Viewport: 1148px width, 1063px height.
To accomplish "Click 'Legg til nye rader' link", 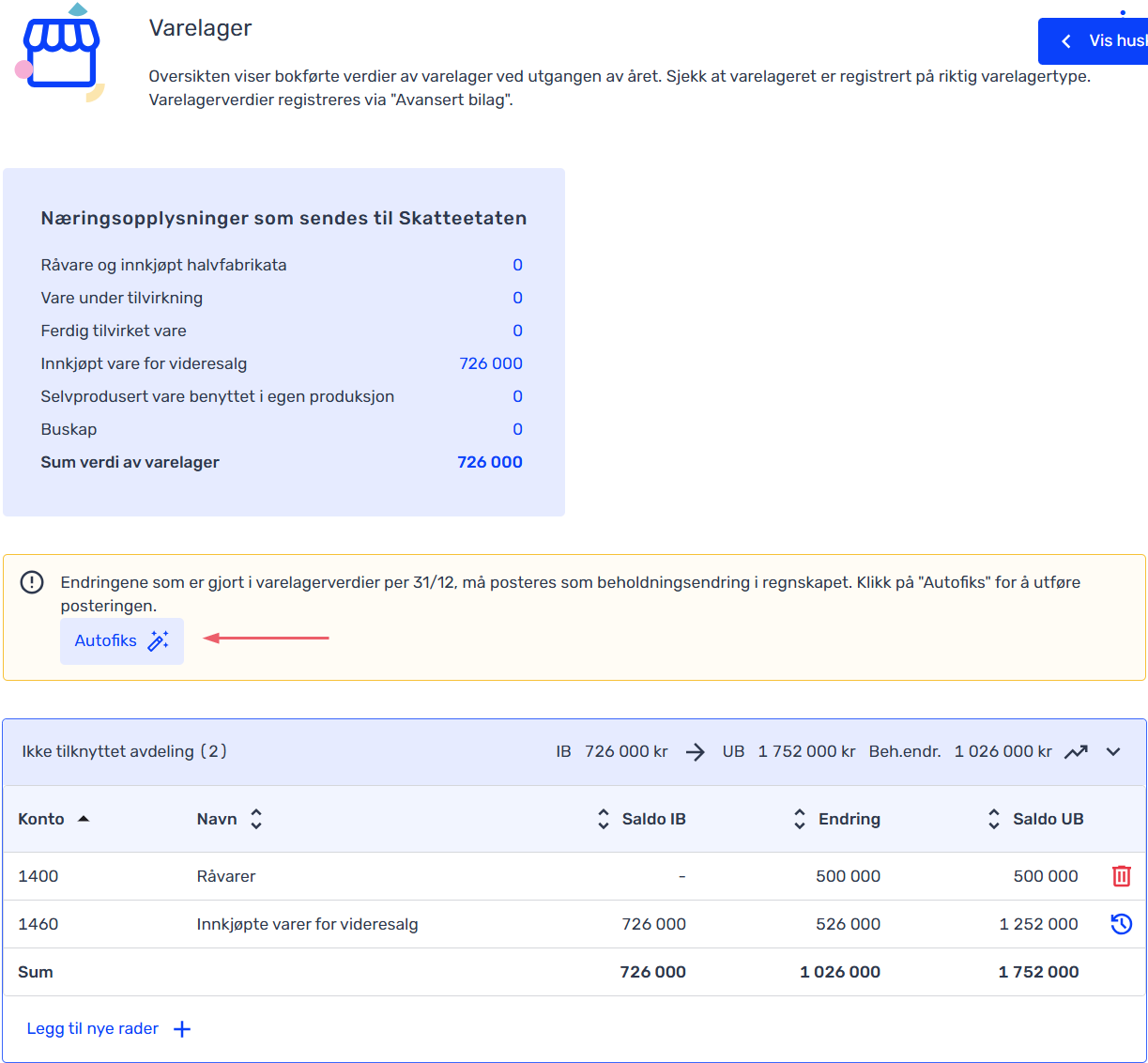I will tap(93, 1028).
